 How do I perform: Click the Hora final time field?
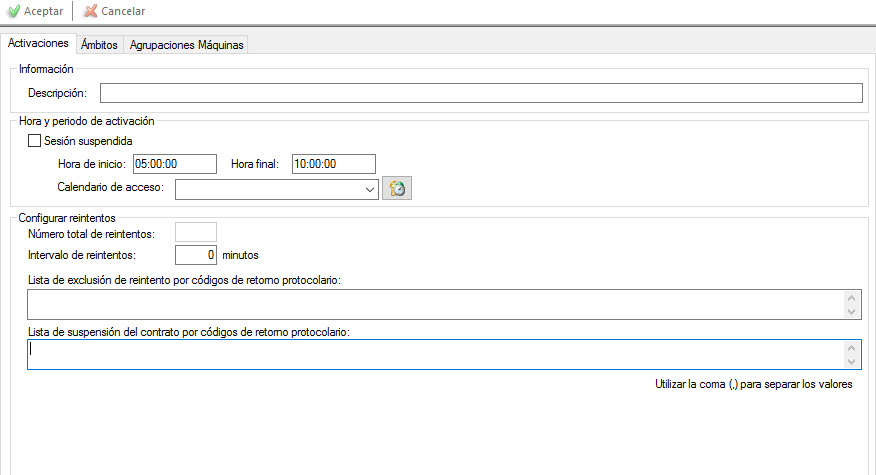[x=333, y=164]
